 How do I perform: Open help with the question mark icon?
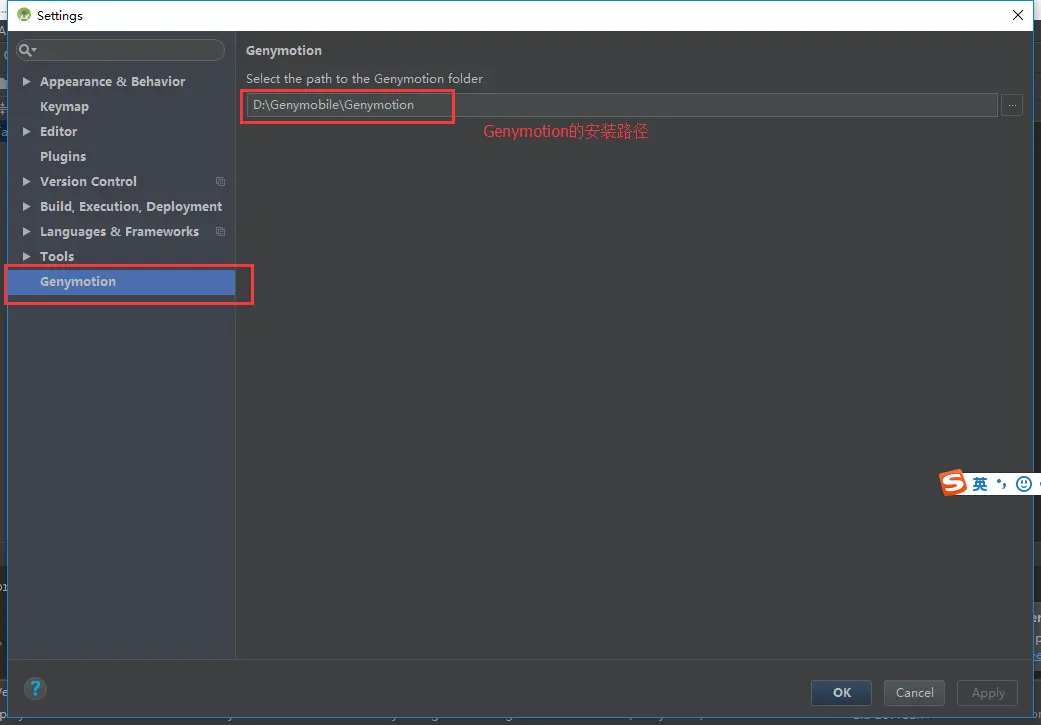[35, 688]
